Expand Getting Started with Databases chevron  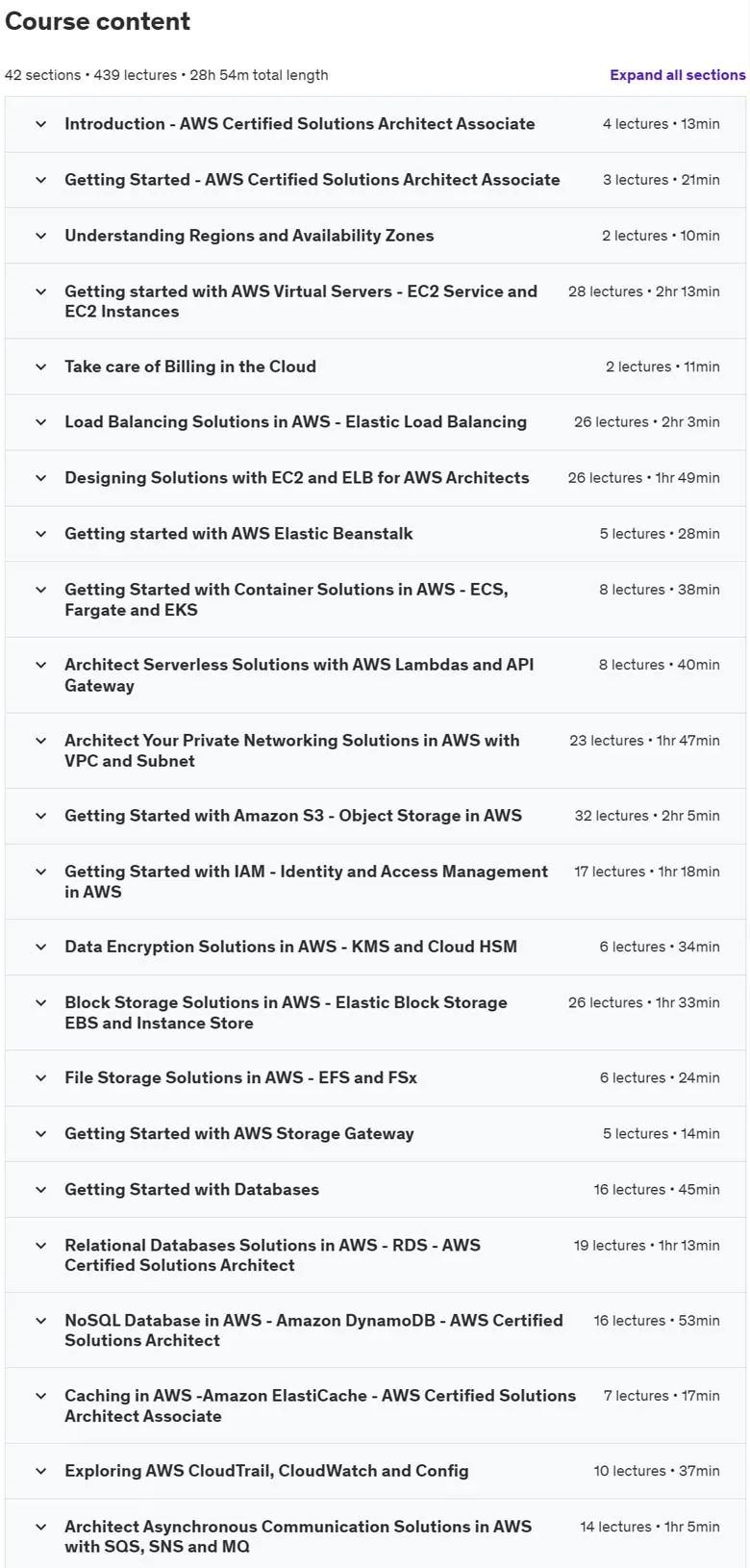40,1190
